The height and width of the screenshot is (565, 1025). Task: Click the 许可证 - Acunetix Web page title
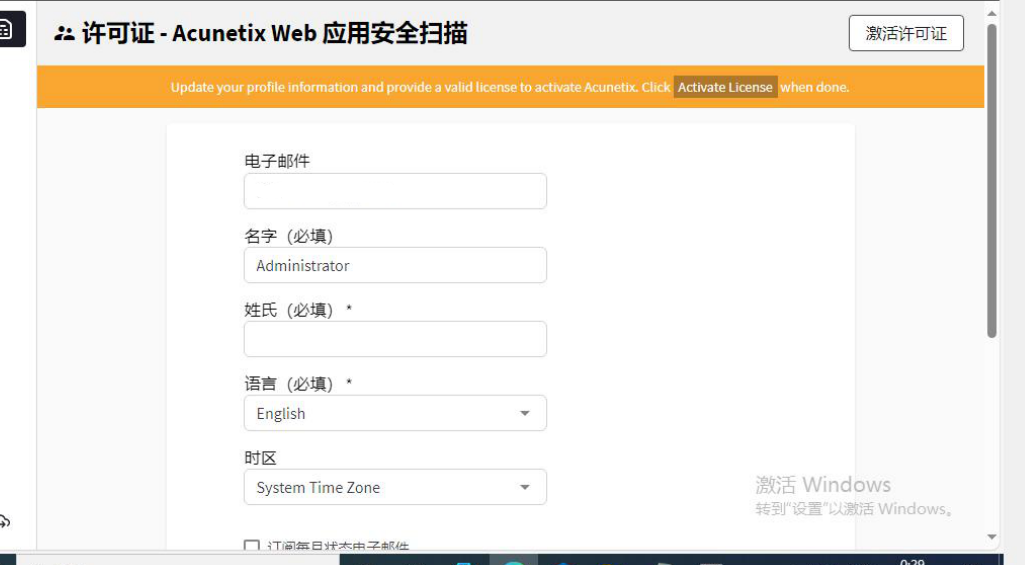coord(274,33)
